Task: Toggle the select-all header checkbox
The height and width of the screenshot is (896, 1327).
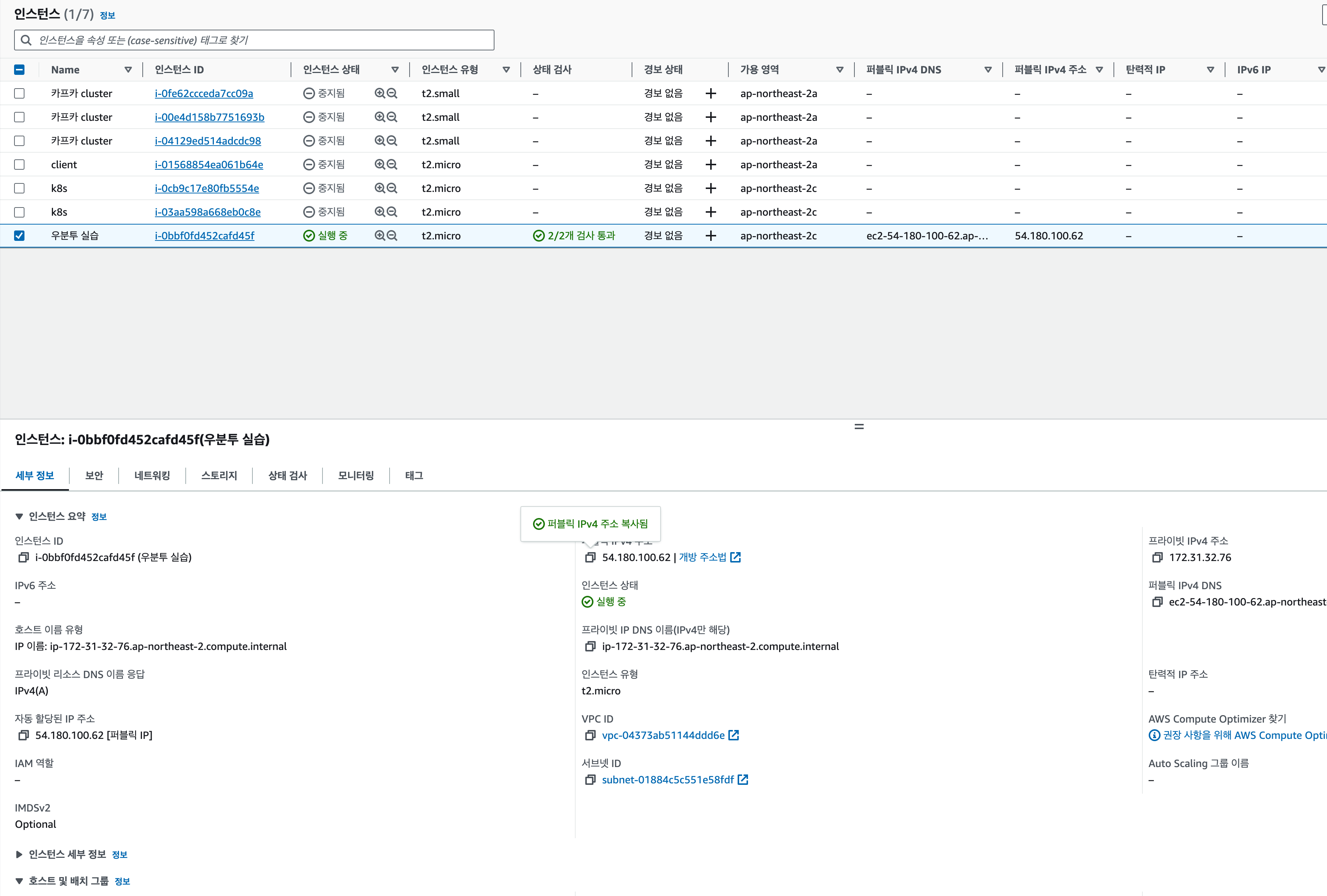Action: 19,70
